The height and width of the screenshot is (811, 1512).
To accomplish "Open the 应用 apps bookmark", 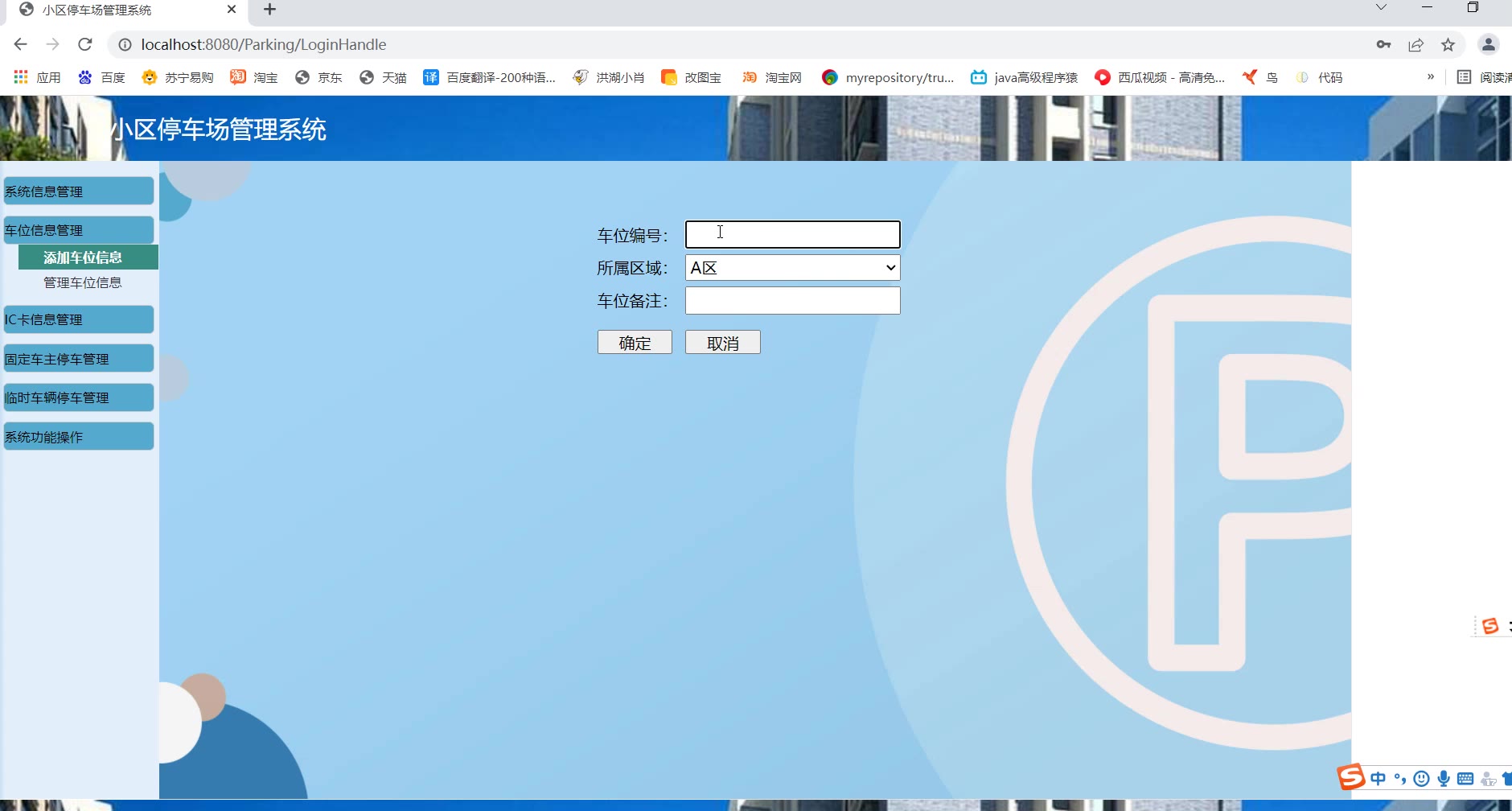I will point(38,77).
